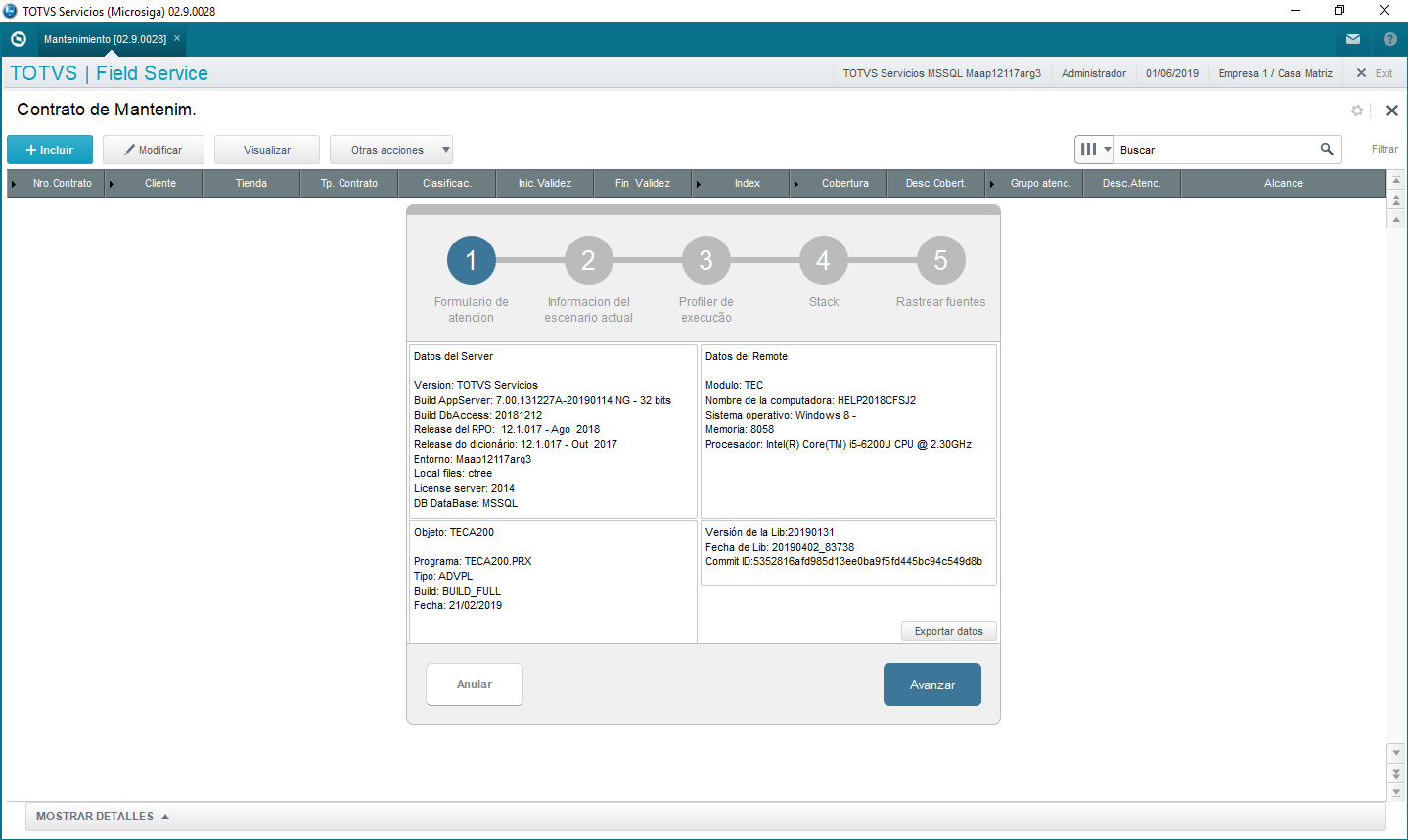Open the mail envelope icon in header

[x=1353, y=39]
